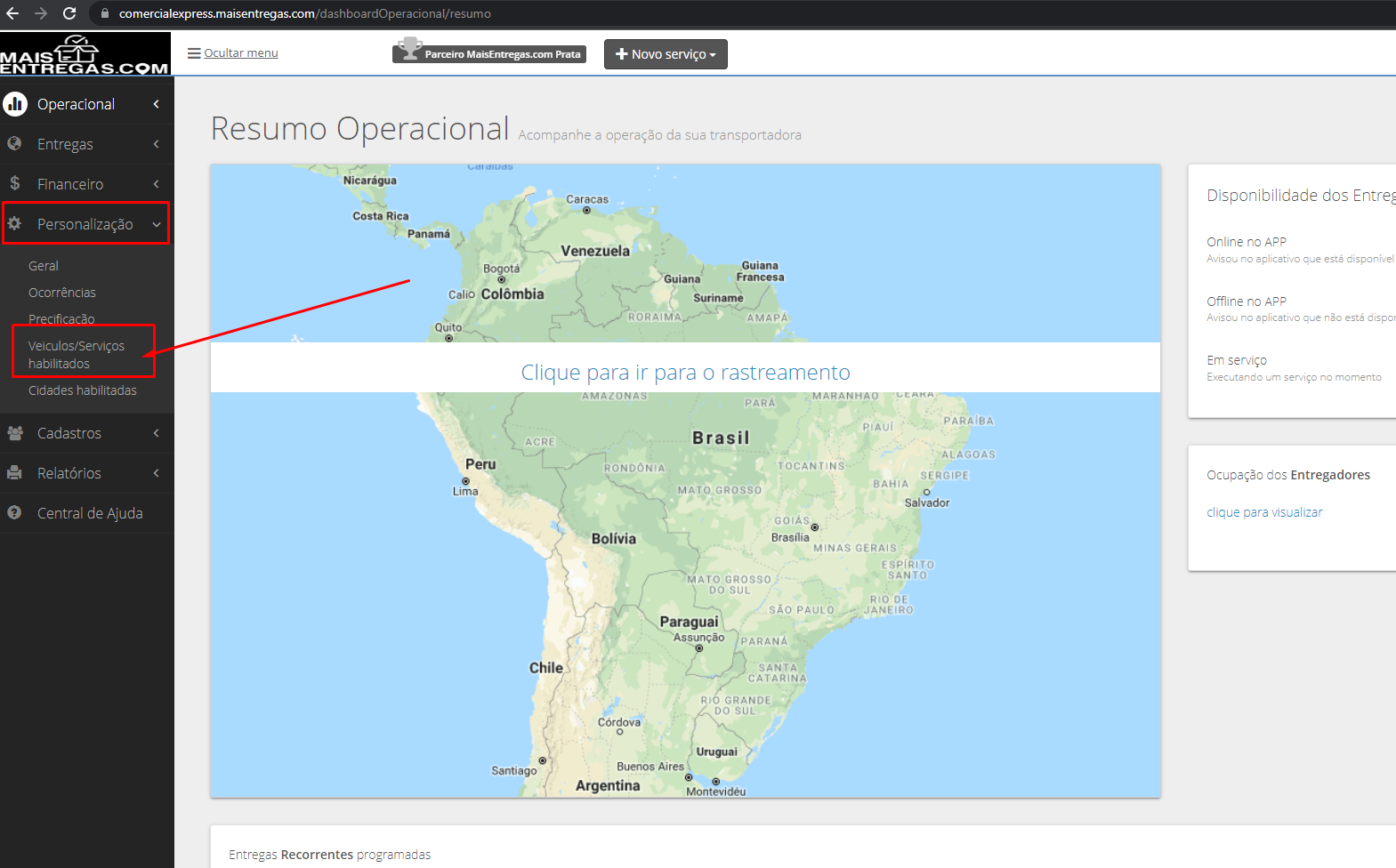The image size is (1396, 868).
Task: Expand the Financeiro menu chevron
Action: click(157, 184)
